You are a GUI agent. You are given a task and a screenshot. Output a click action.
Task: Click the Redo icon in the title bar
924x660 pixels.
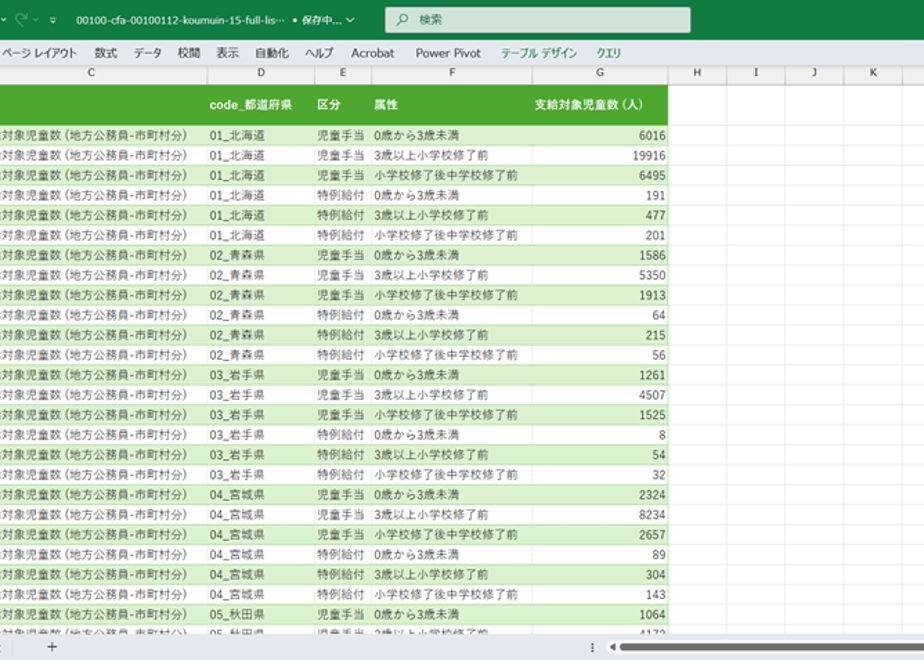tap(21, 20)
